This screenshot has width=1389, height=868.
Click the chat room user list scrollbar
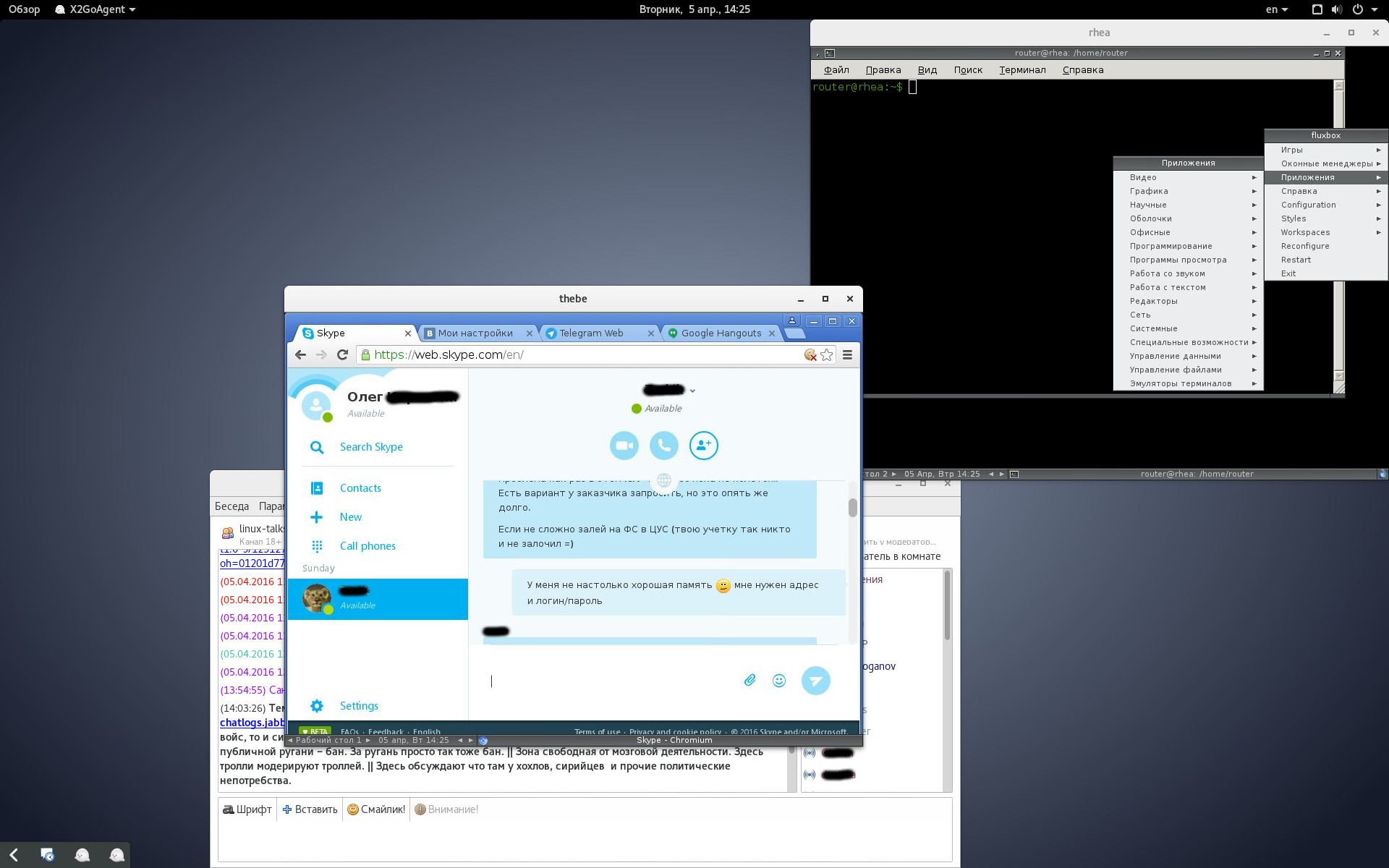pyautogui.click(x=947, y=606)
